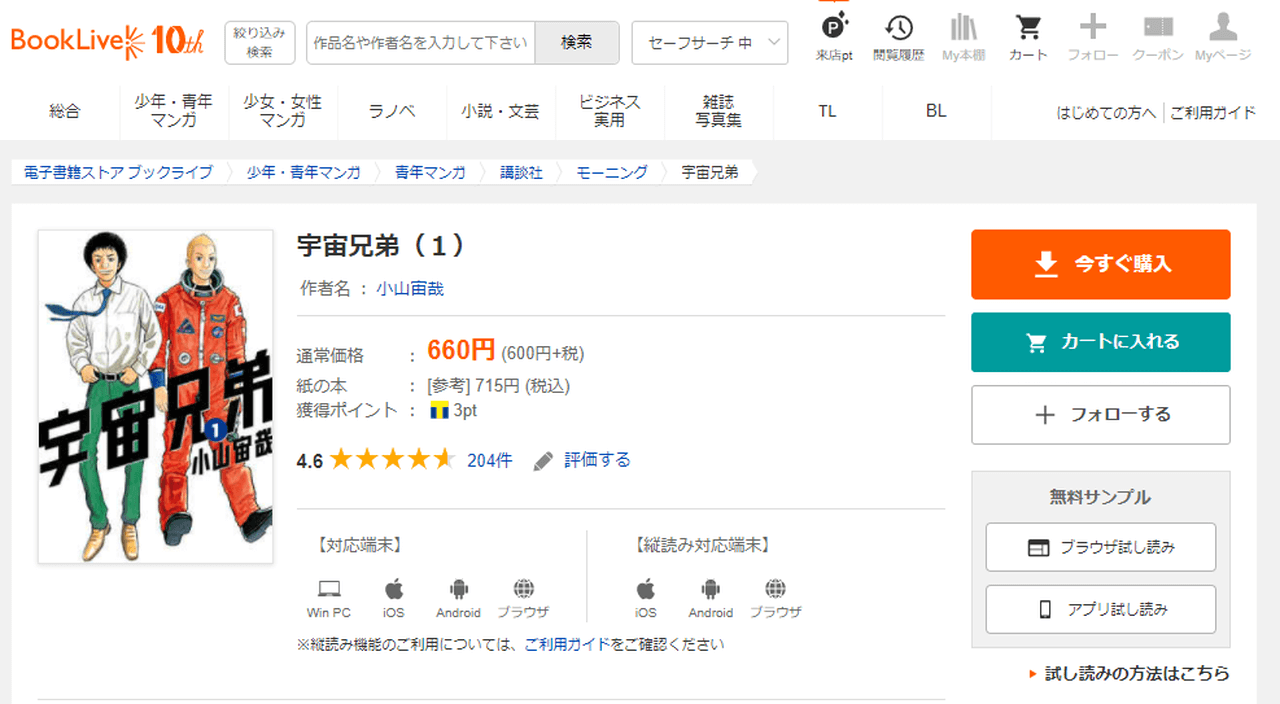Click the フォロー plus icon in header
1280x704 pixels.
tap(1092, 38)
